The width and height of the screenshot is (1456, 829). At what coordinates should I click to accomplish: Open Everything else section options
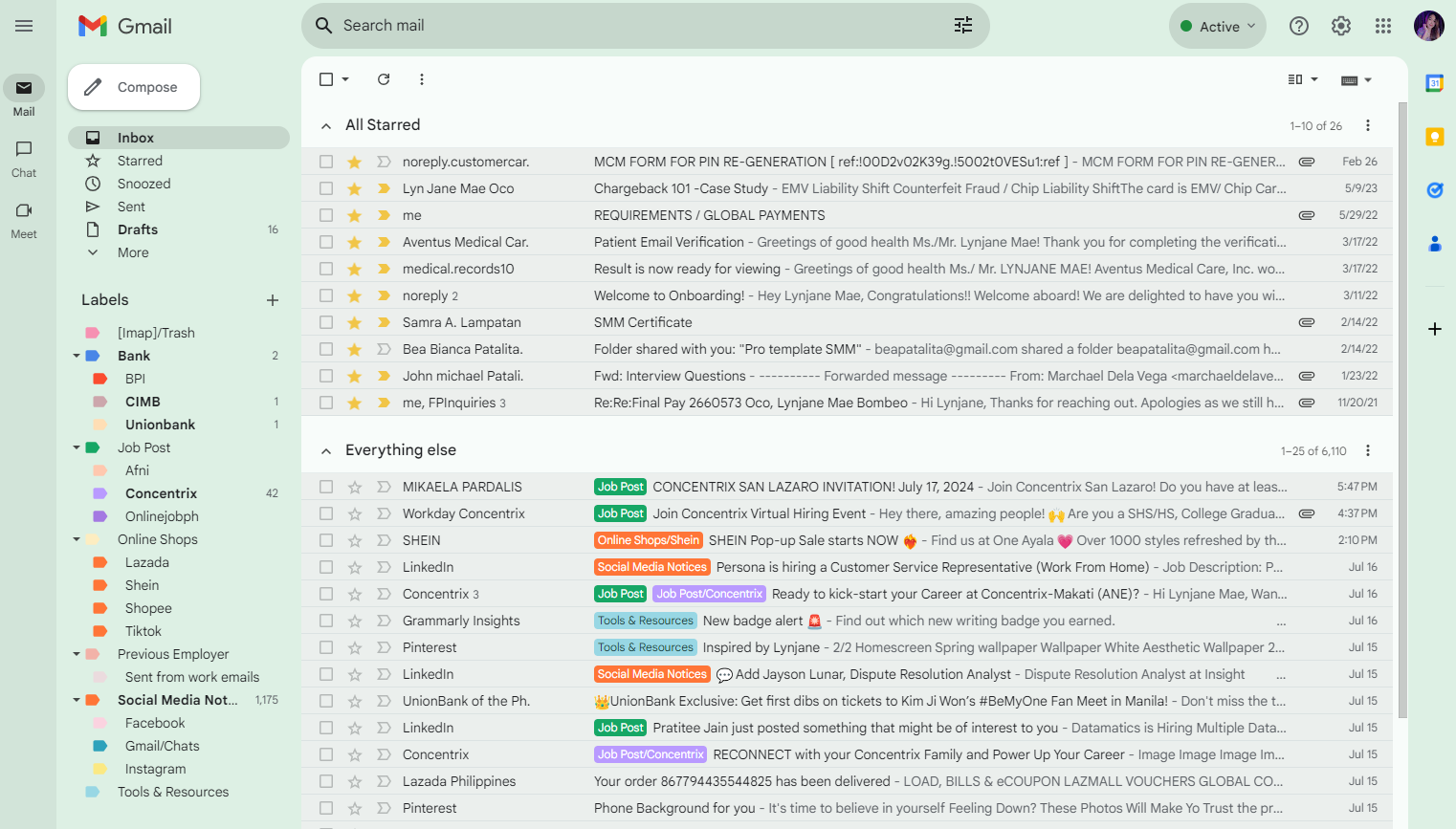[x=1368, y=450]
